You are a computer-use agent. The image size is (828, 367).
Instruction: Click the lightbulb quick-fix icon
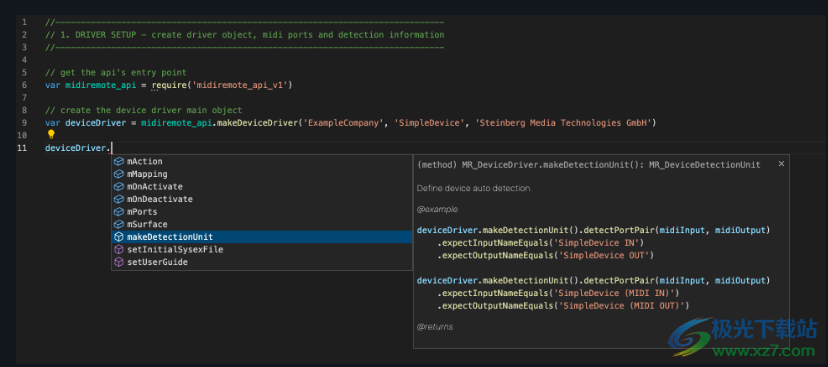[x=51, y=135]
